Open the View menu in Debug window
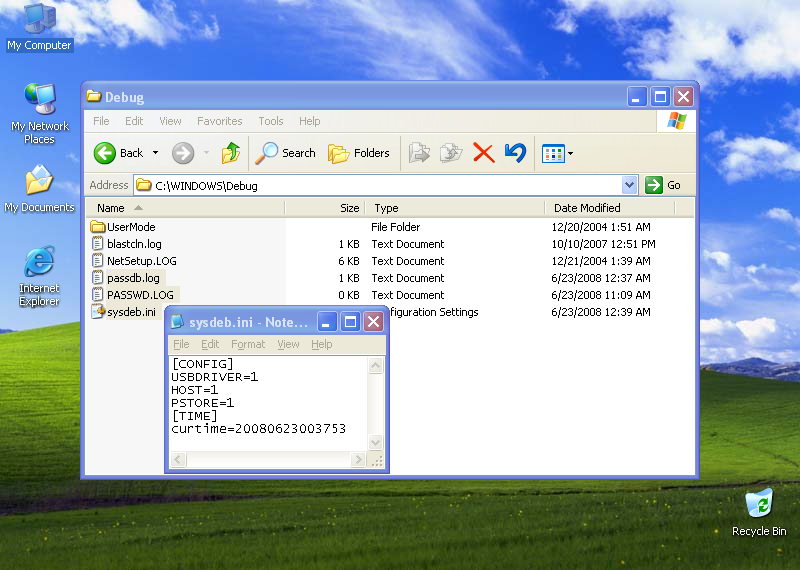The image size is (800, 570). tap(170, 121)
